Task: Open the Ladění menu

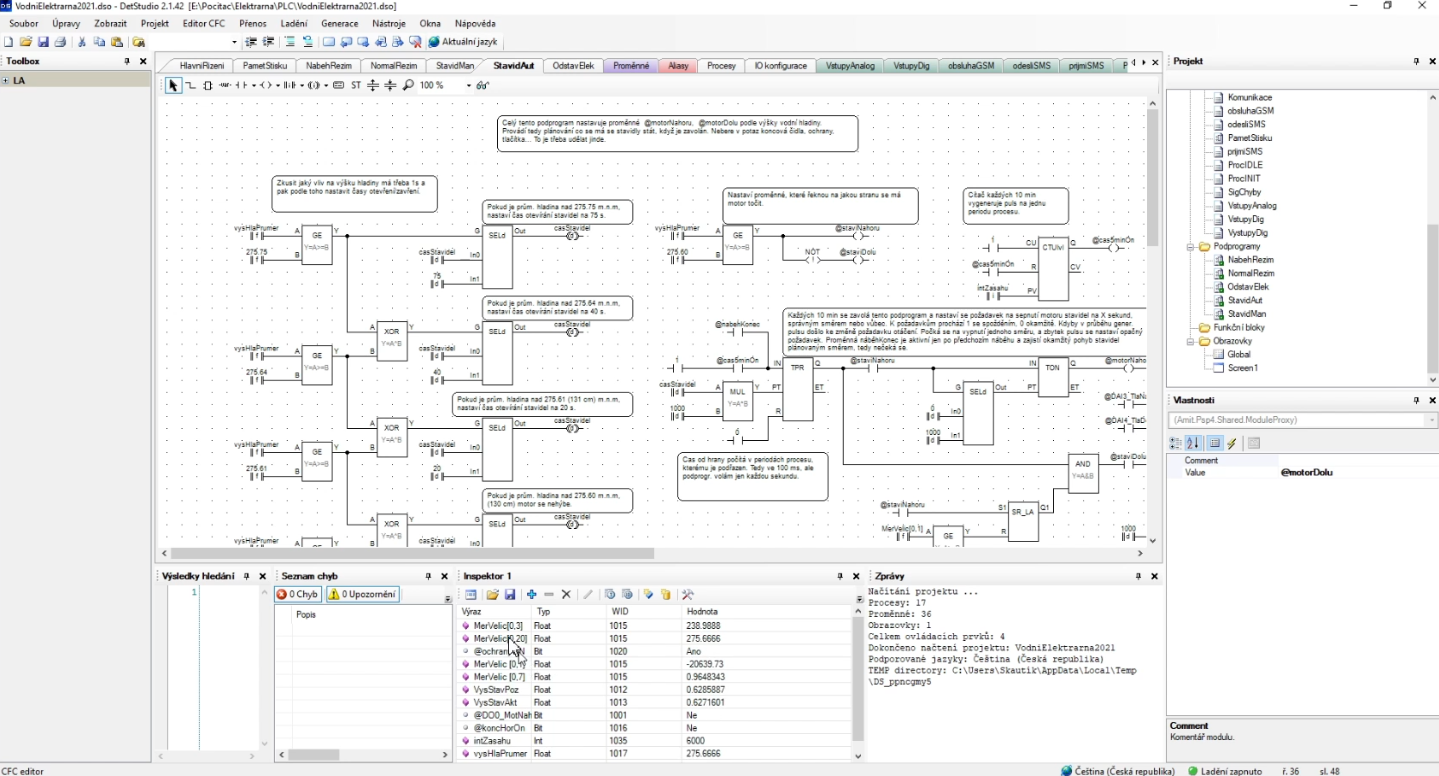Action: [x=293, y=23]
